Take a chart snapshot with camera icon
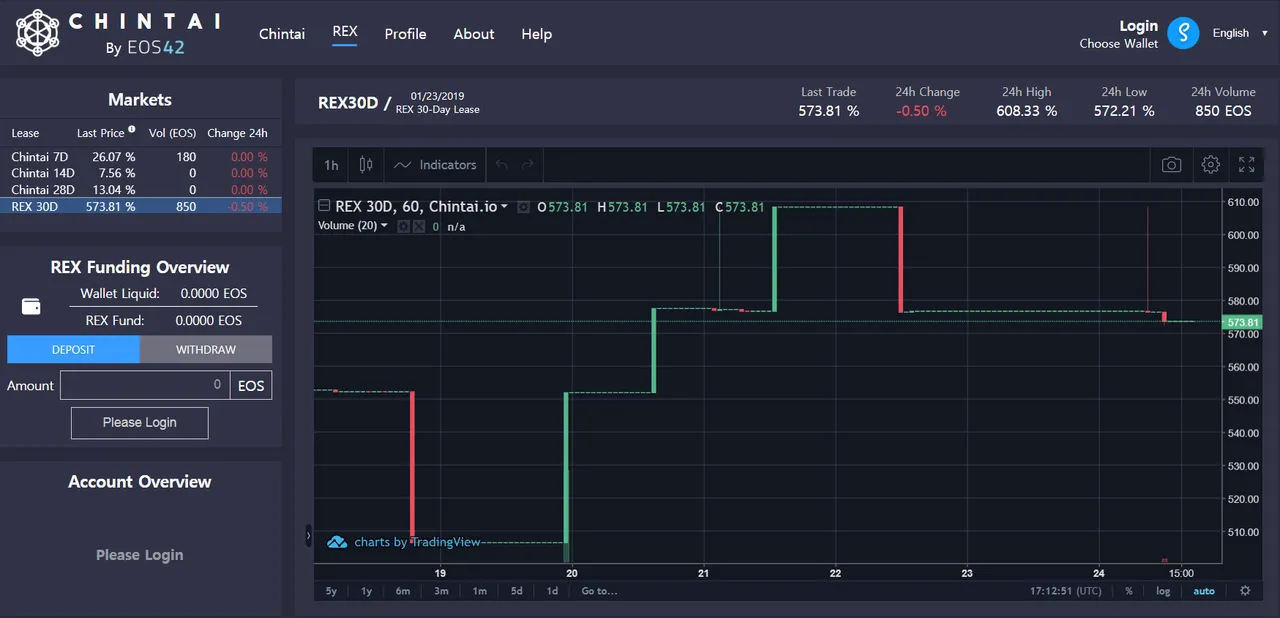 point(1171,165)
